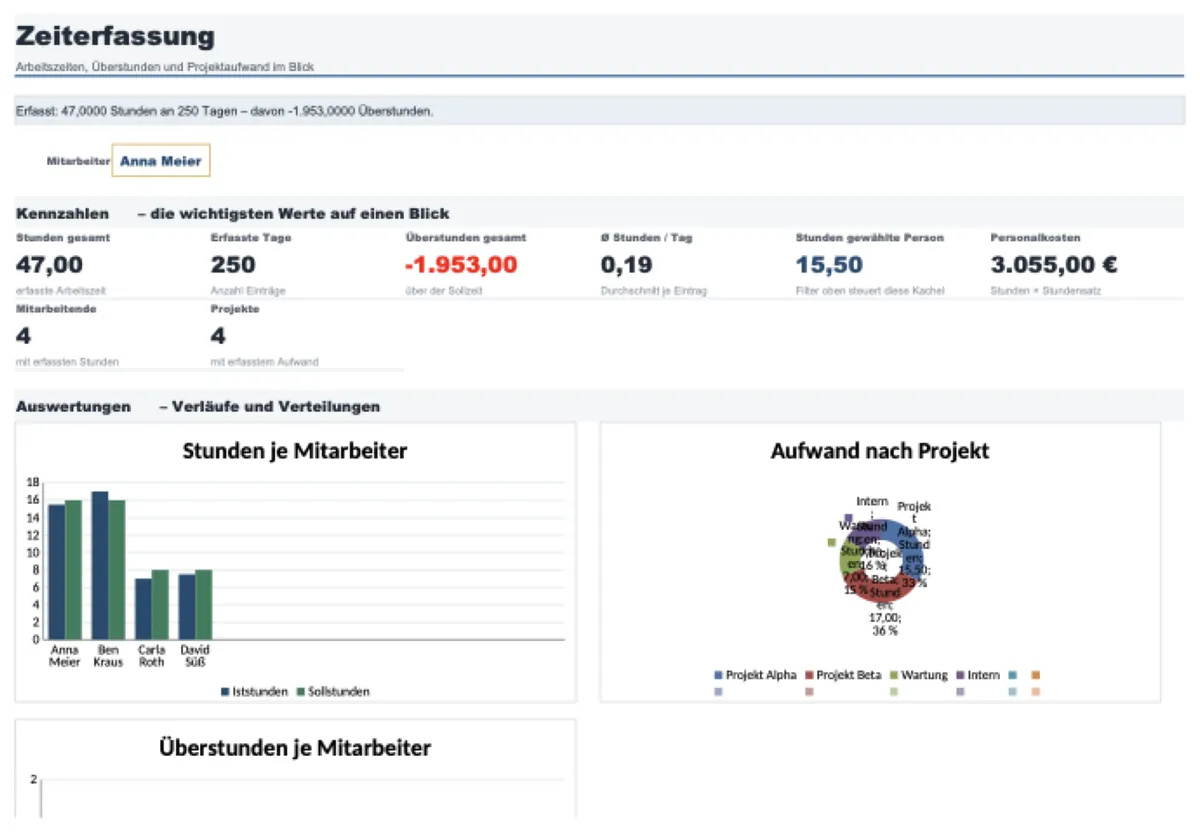Click Ben Kraus's blue Iststunden bar

click(100, 565)
